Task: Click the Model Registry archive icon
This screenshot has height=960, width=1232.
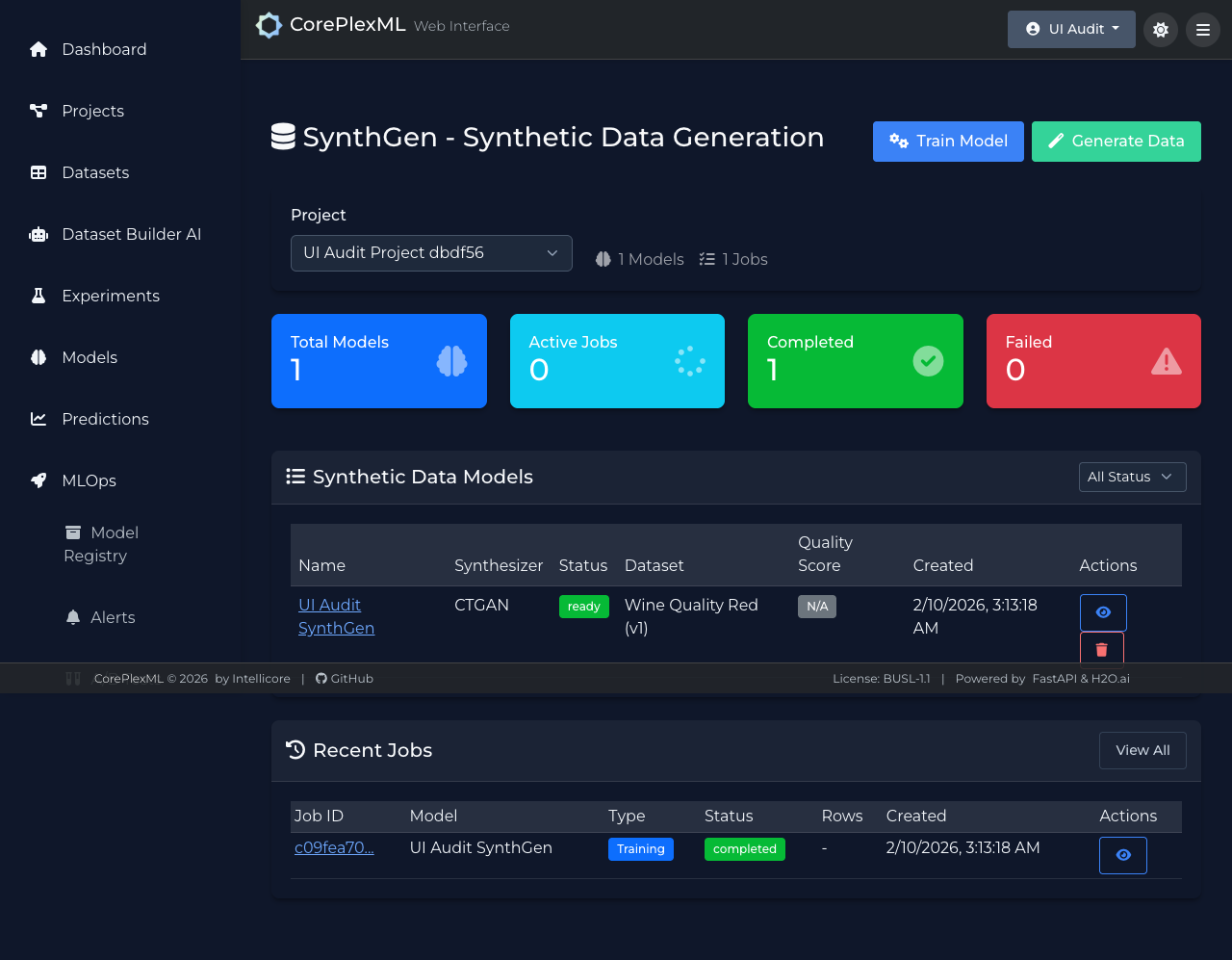Action: (x=73, y=532)
